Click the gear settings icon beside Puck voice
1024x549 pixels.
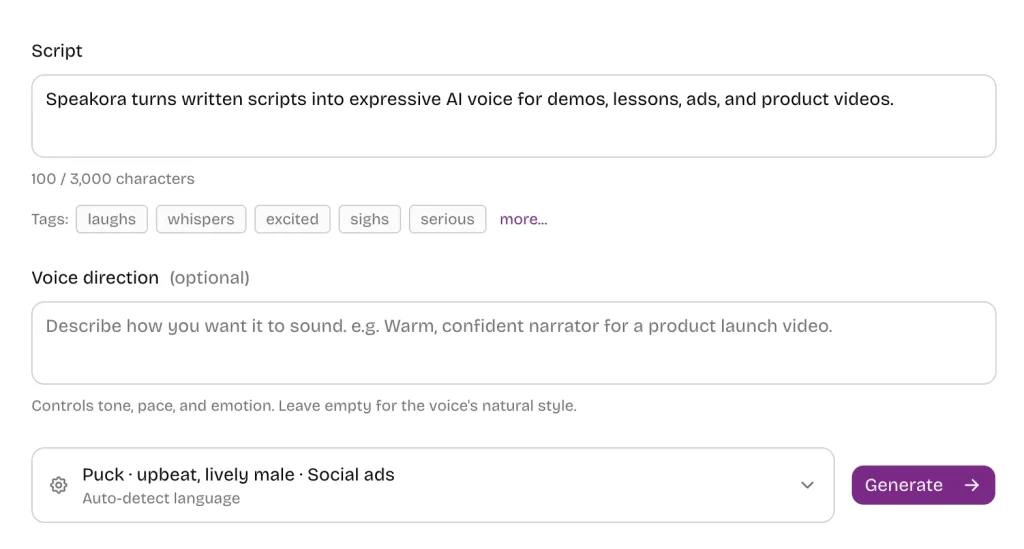[x=59, y=485]
